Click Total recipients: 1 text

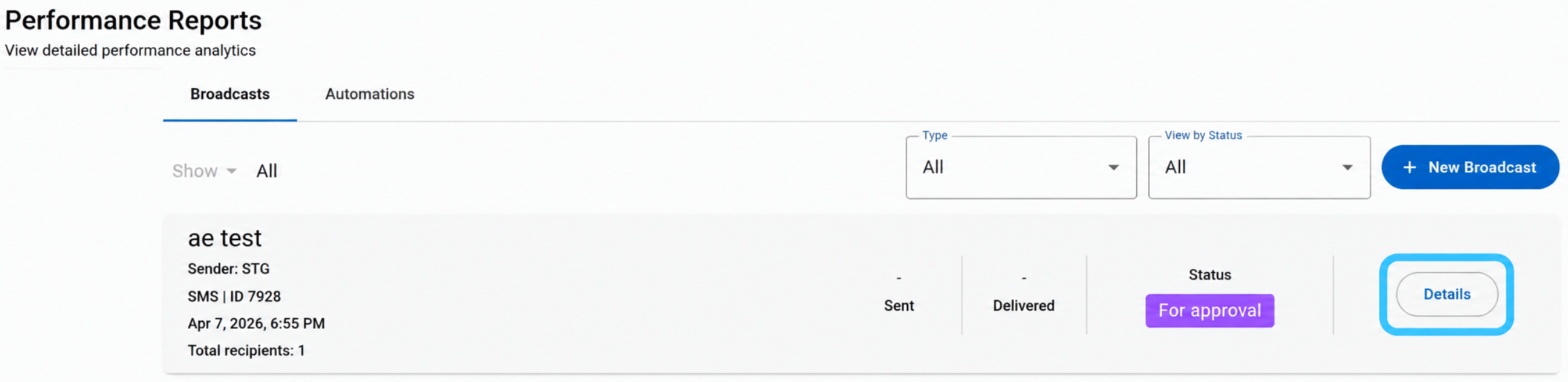[x=246, y=351]
